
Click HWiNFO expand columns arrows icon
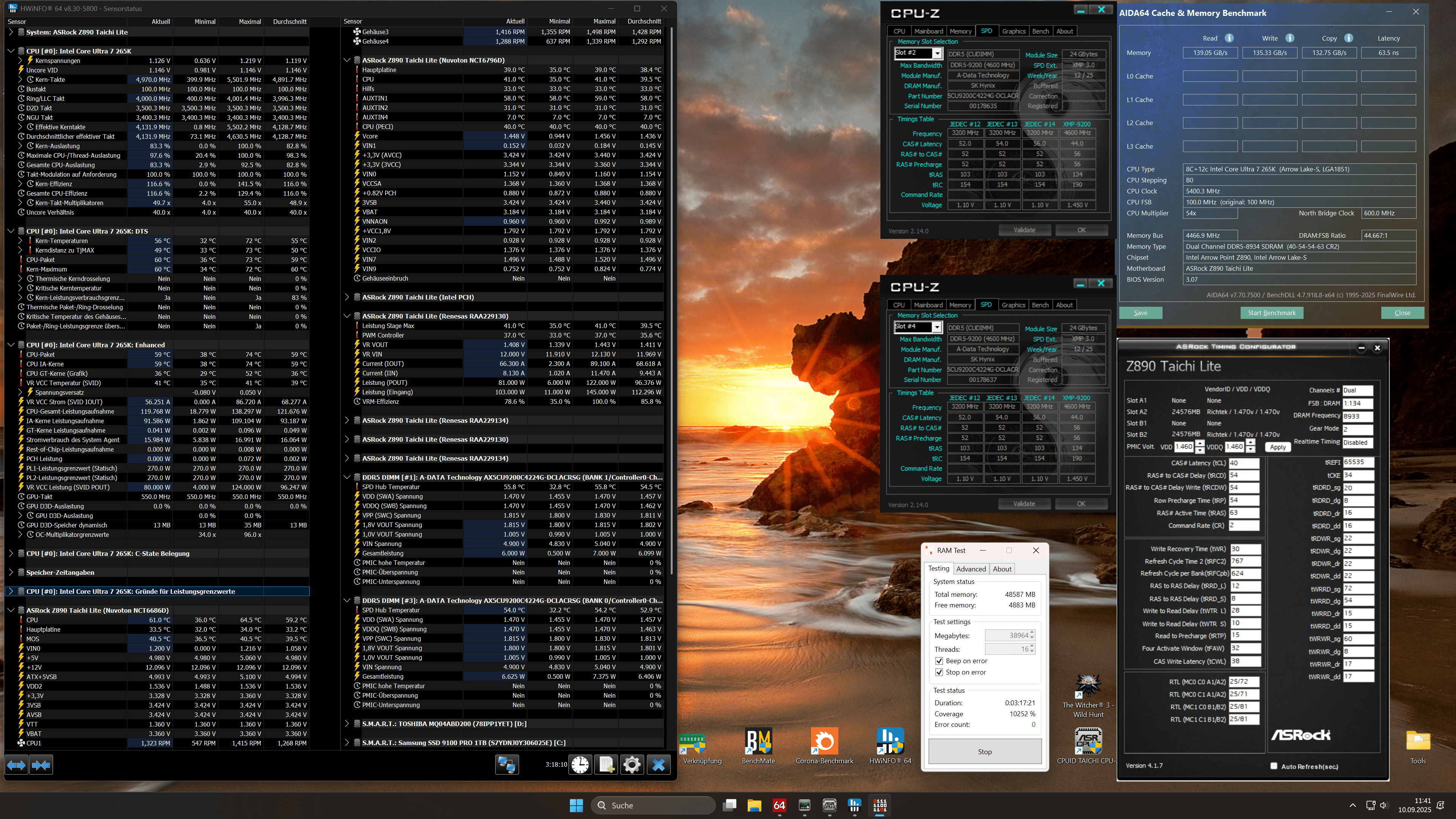tap(16, 765)
